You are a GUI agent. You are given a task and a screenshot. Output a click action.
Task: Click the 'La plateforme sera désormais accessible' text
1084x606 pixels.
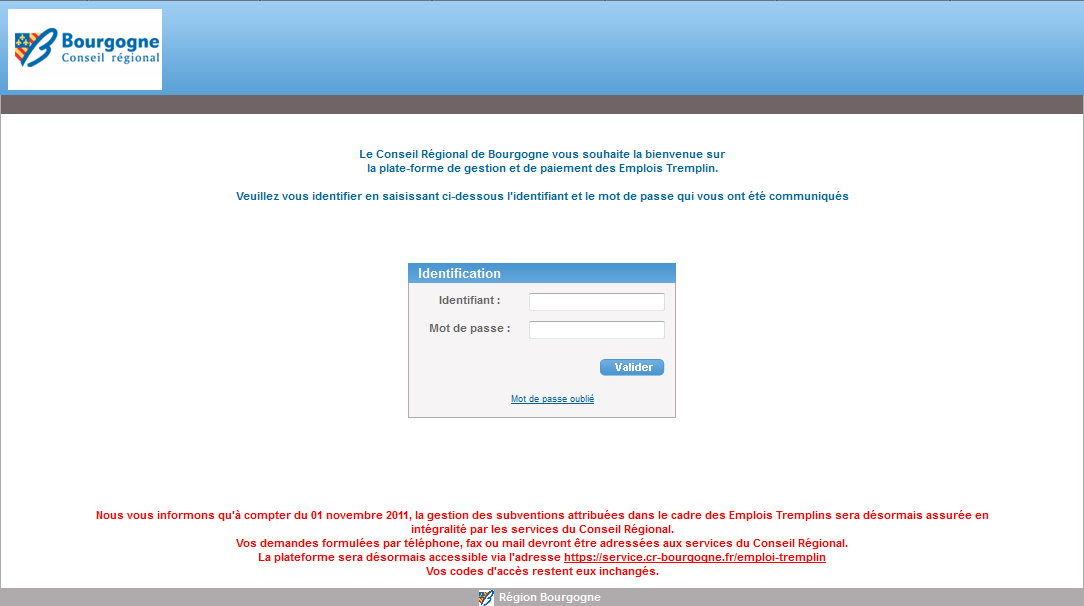point(410,557)
